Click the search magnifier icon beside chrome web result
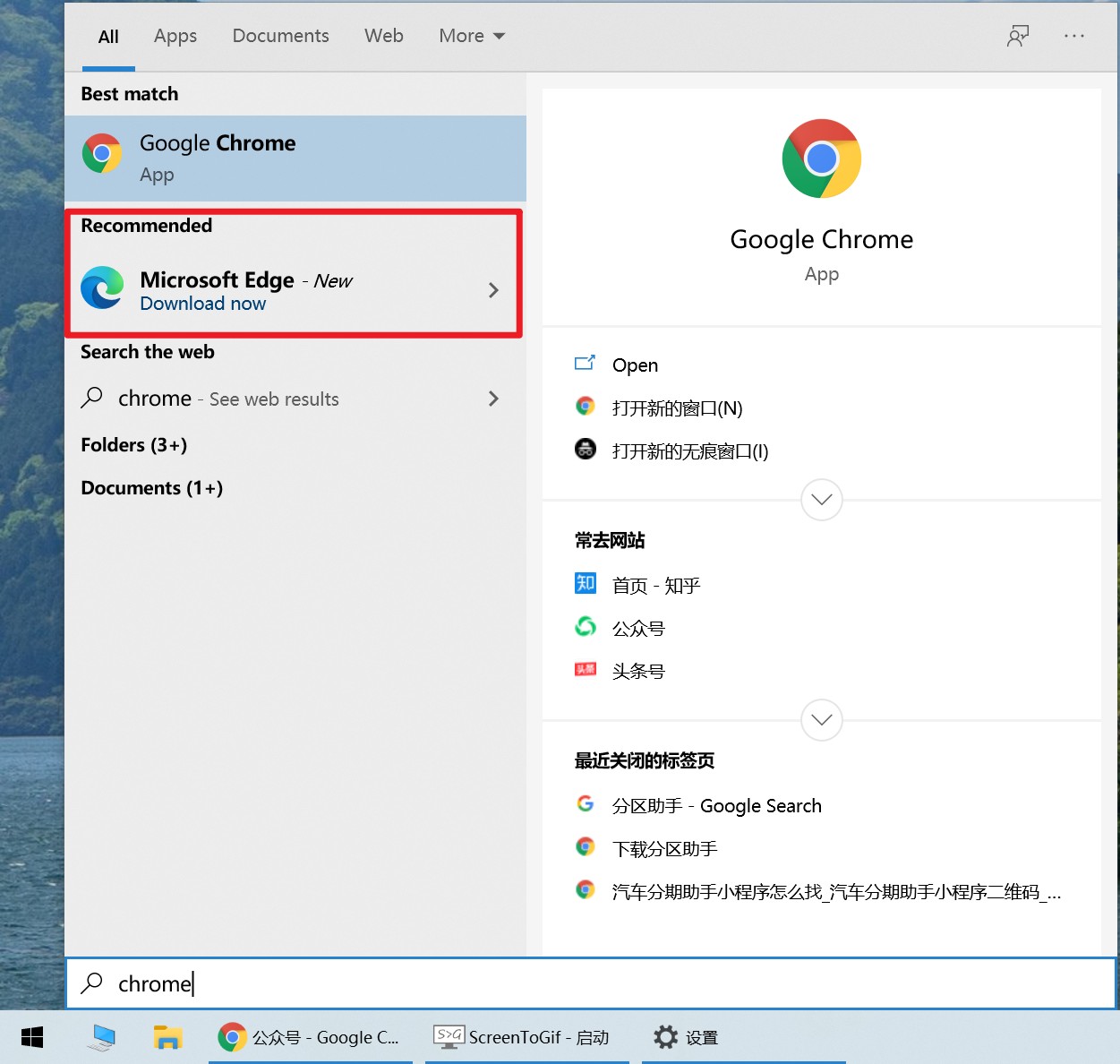1120x1064 pixels. (x=92, y=398)
